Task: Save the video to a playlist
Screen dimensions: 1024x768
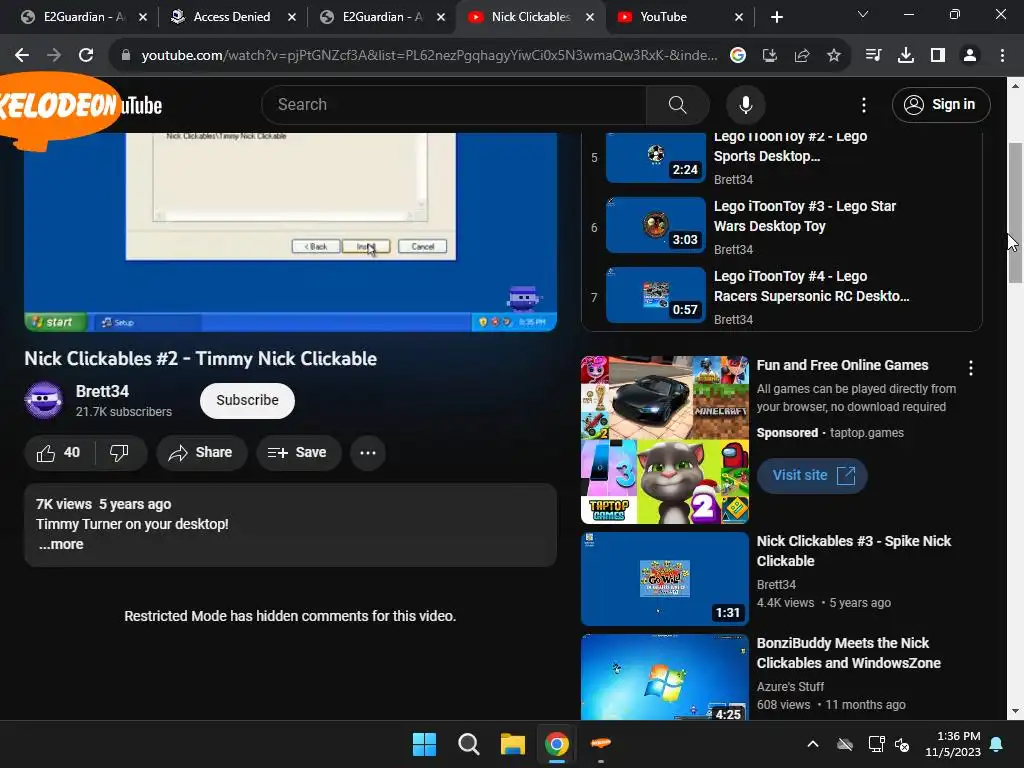Action: [x=298, y=453]
